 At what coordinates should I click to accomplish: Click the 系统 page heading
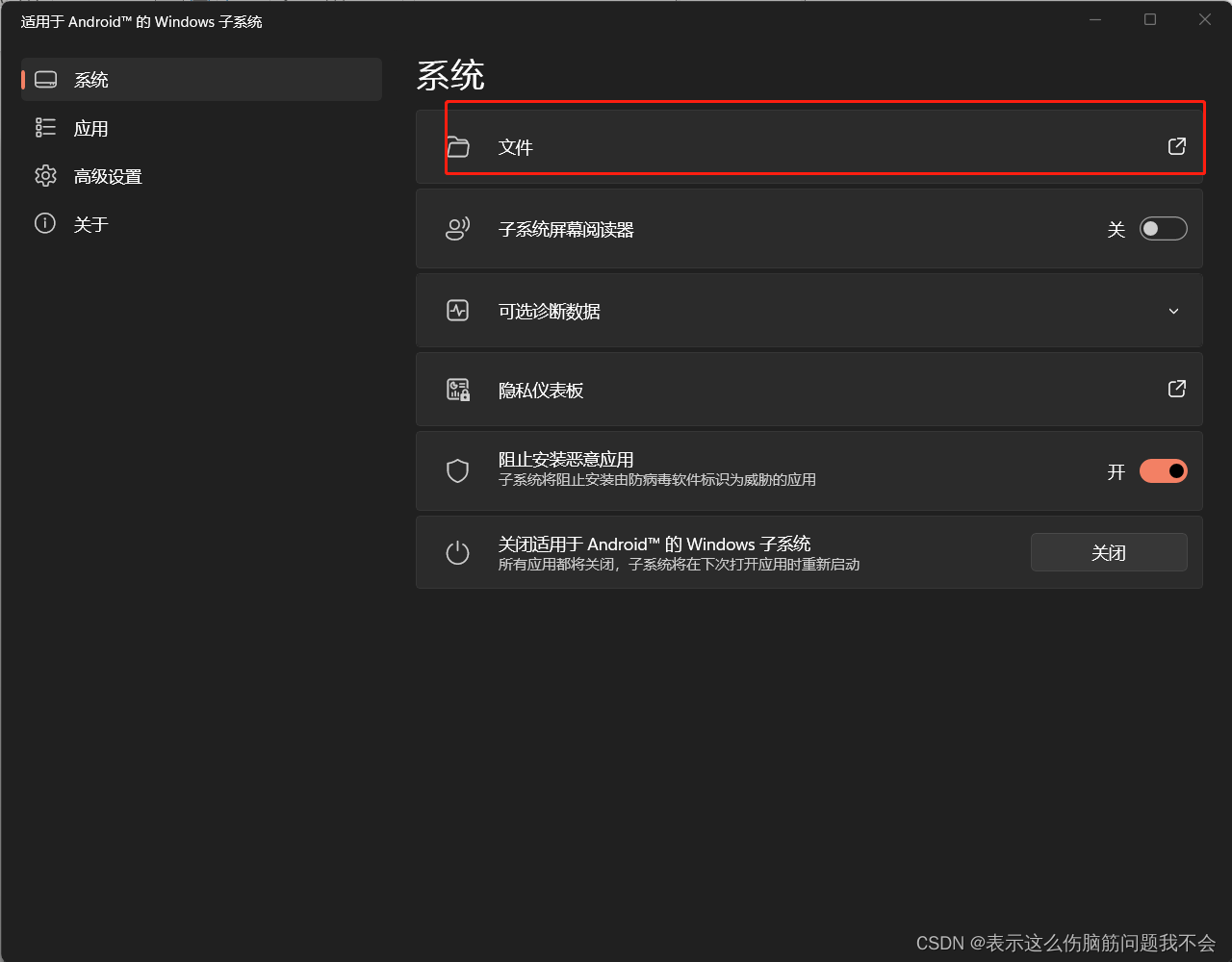point(450,75)
